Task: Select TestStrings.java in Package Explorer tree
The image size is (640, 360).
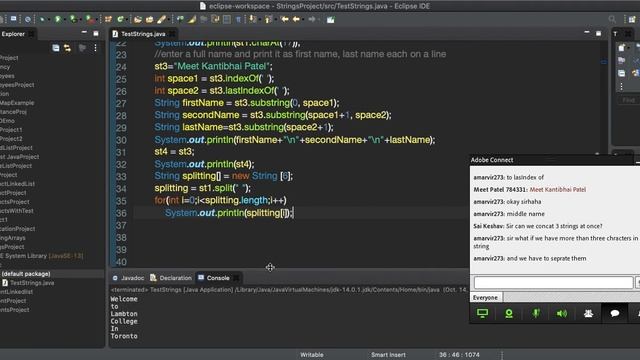Action: pos(28,283)
